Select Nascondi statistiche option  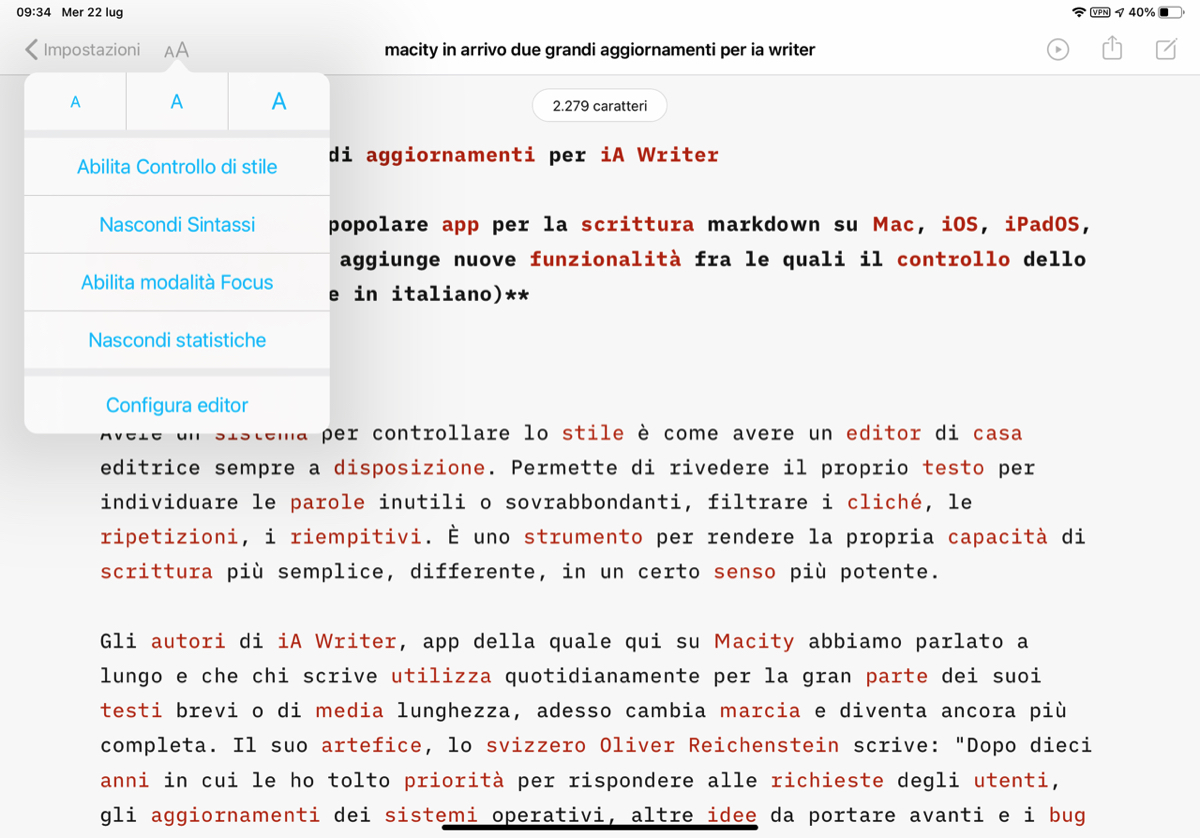click(x=177, y=341)
